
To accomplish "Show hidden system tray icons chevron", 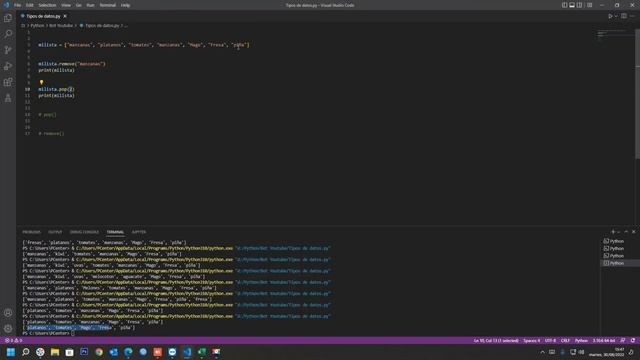I will pyautogui.click(x=542, y=352).
